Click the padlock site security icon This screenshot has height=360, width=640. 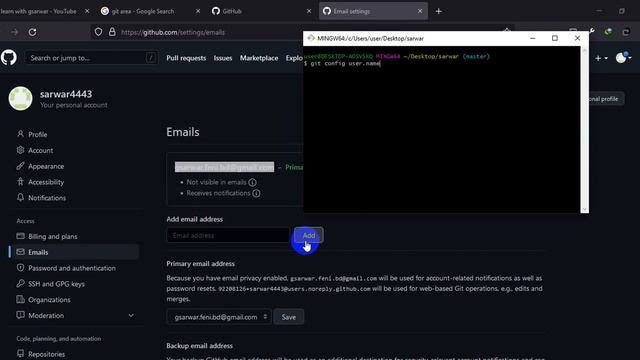point(112,32)
